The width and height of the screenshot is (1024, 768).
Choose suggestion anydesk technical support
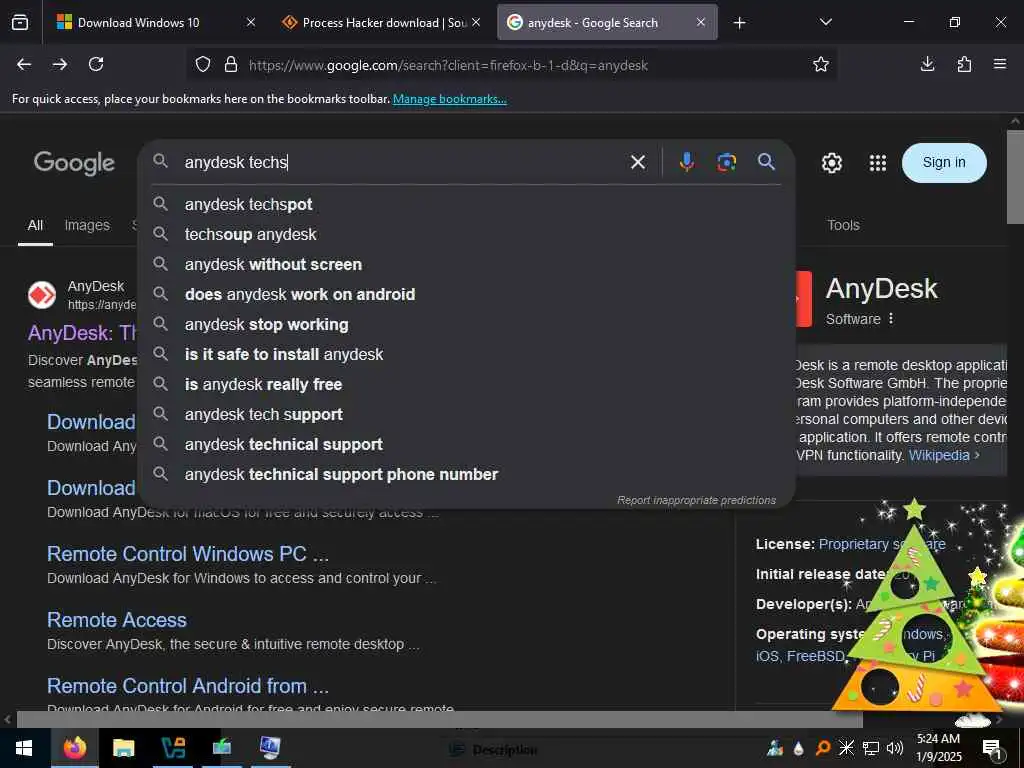click(466, 445)
